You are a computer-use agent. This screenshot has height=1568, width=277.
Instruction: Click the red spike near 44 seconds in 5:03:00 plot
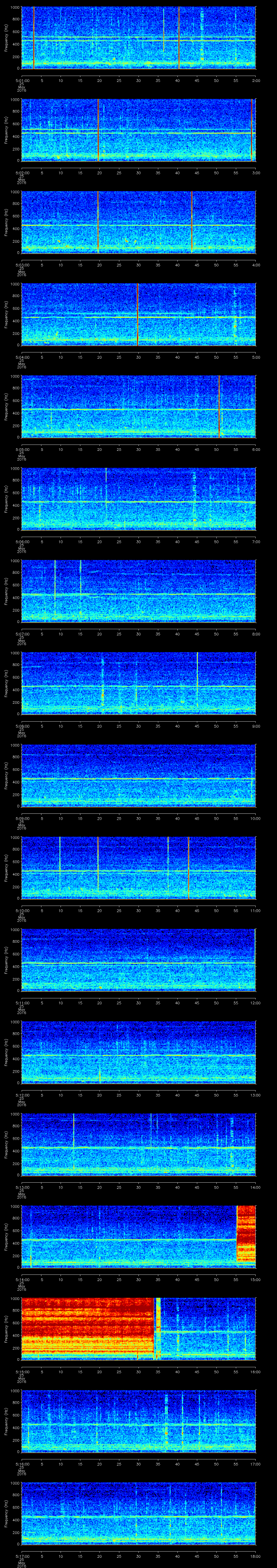point(192,222)
